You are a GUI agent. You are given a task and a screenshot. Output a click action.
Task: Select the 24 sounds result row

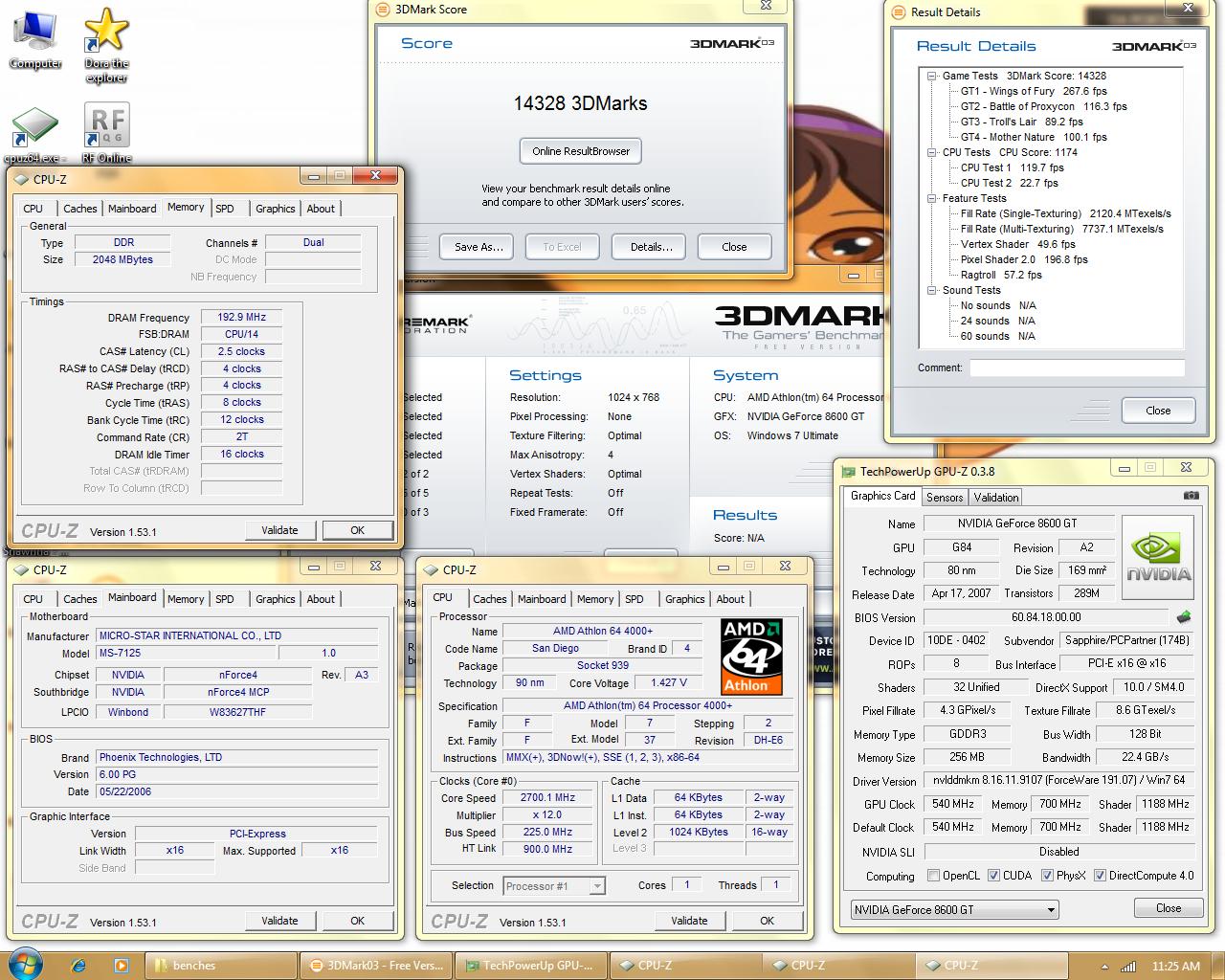[998, 321]
